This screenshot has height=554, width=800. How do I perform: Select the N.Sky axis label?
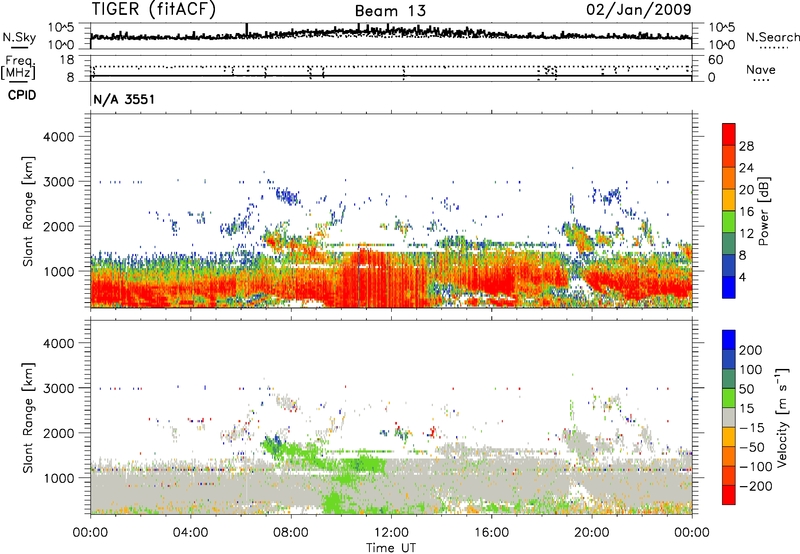click(19, 37)
